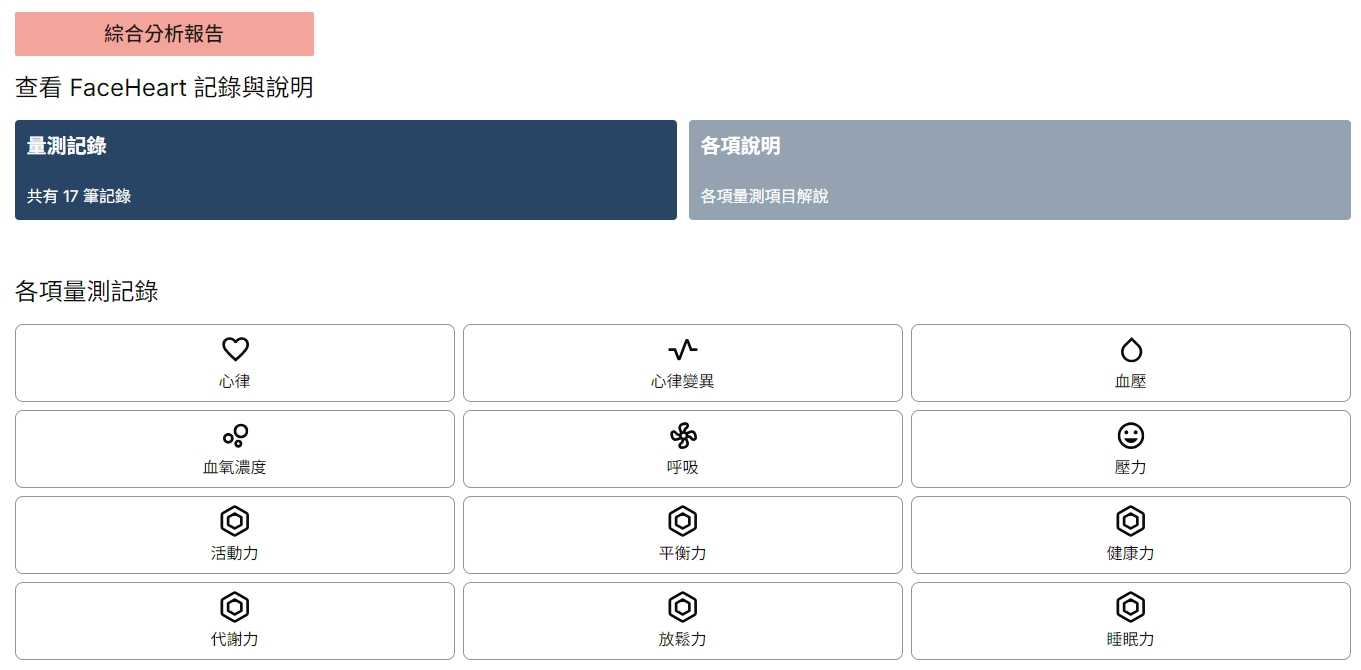
Task: Click the hexagon icon for 活動力
Action: 235,521
